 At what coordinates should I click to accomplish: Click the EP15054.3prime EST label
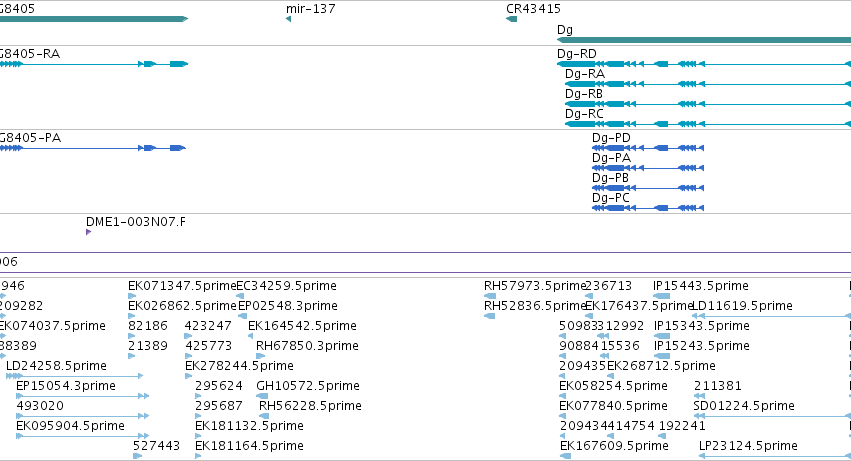coord(66,386)
